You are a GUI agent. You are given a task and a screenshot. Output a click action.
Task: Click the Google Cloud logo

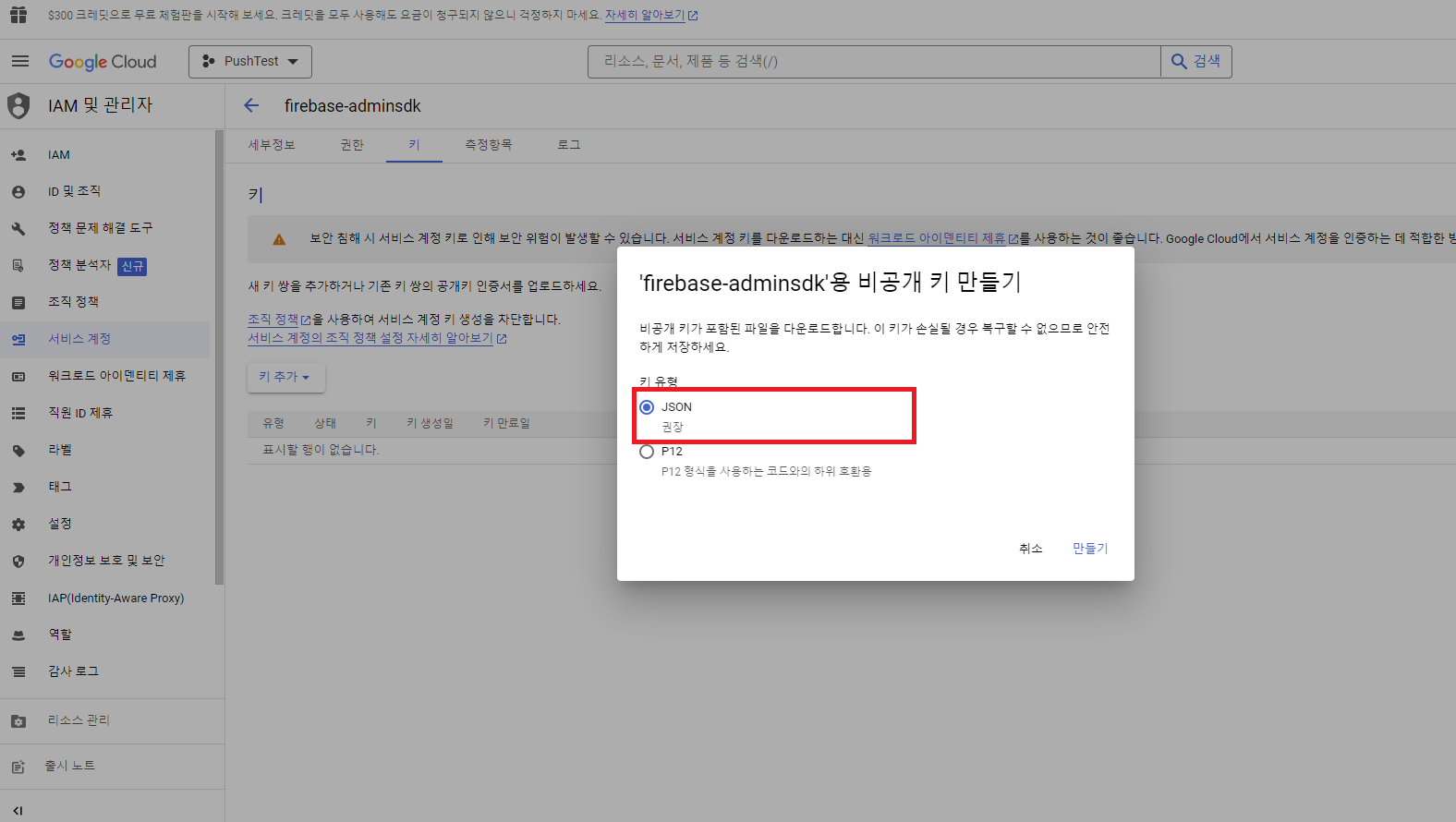tap(103, 62)
